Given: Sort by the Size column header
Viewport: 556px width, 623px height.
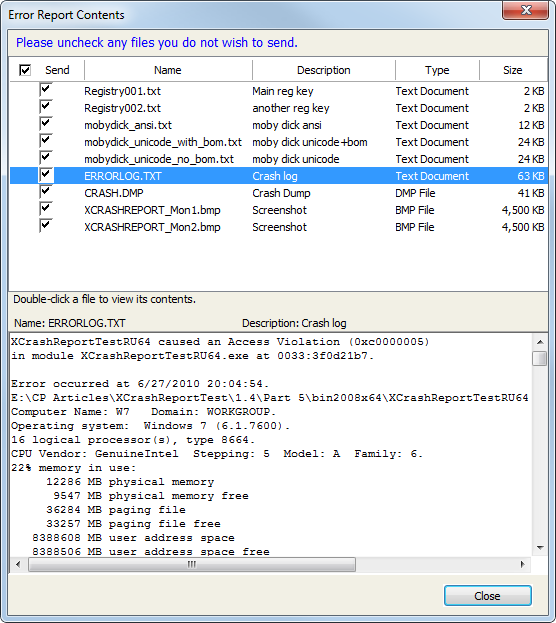Looking at the screenshot, I should click(x=513, y=70).
